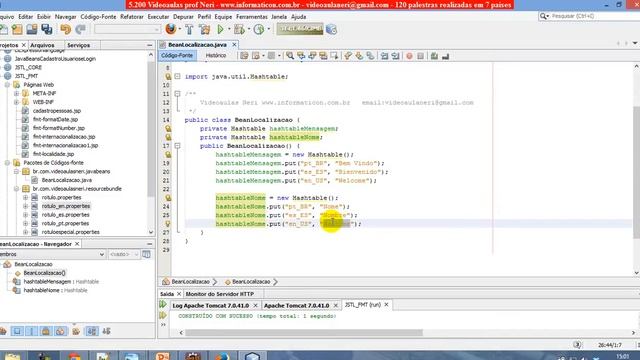Click the output panel horizontal scrollbar
640x360 pixels.
point(304,333)
